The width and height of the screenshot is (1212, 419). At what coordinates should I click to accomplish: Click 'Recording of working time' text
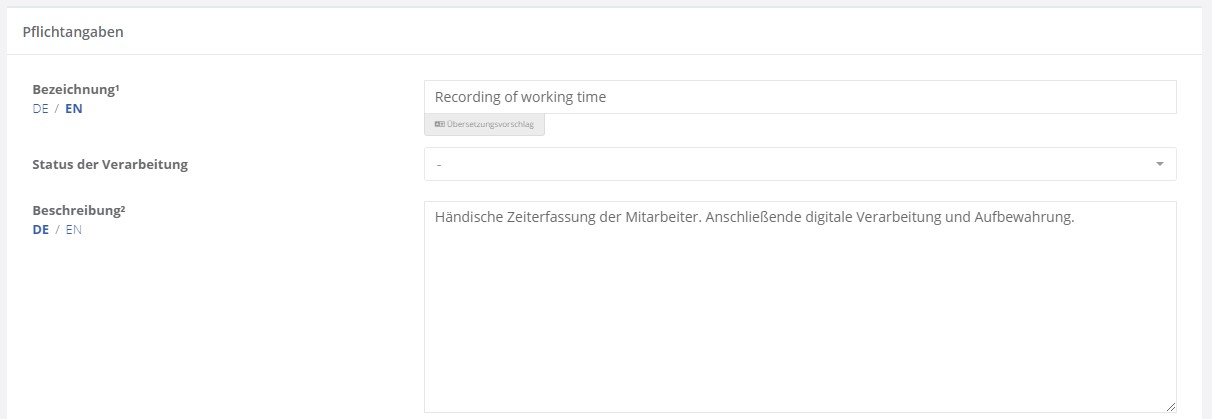pos(521,97)
